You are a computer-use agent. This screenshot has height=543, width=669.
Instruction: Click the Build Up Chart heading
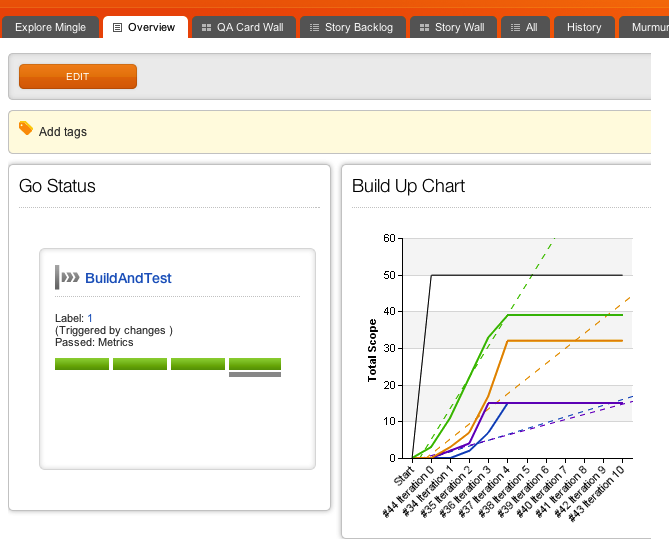click(x=408, y=186)
